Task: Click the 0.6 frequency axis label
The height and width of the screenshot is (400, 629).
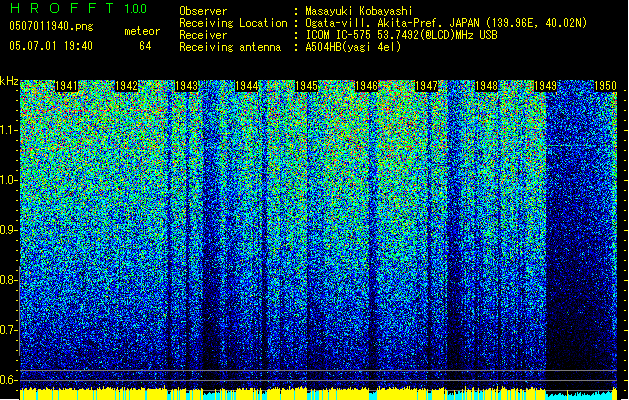Action: pyautogui.click(x=8, y=380)
